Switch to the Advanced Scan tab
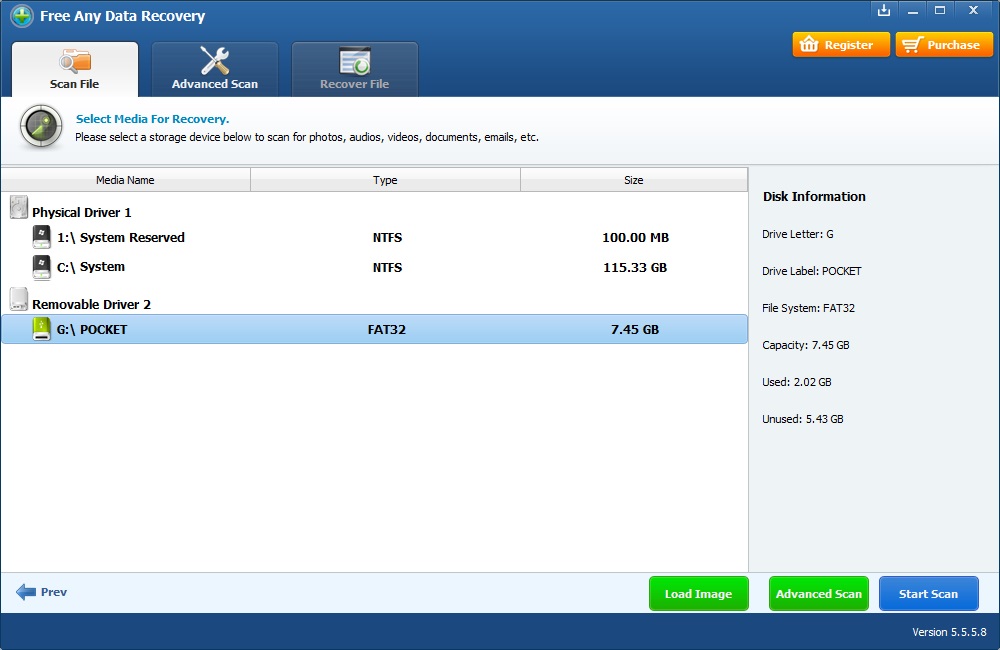The image size is (1000, 650). (x=214, y=68)
